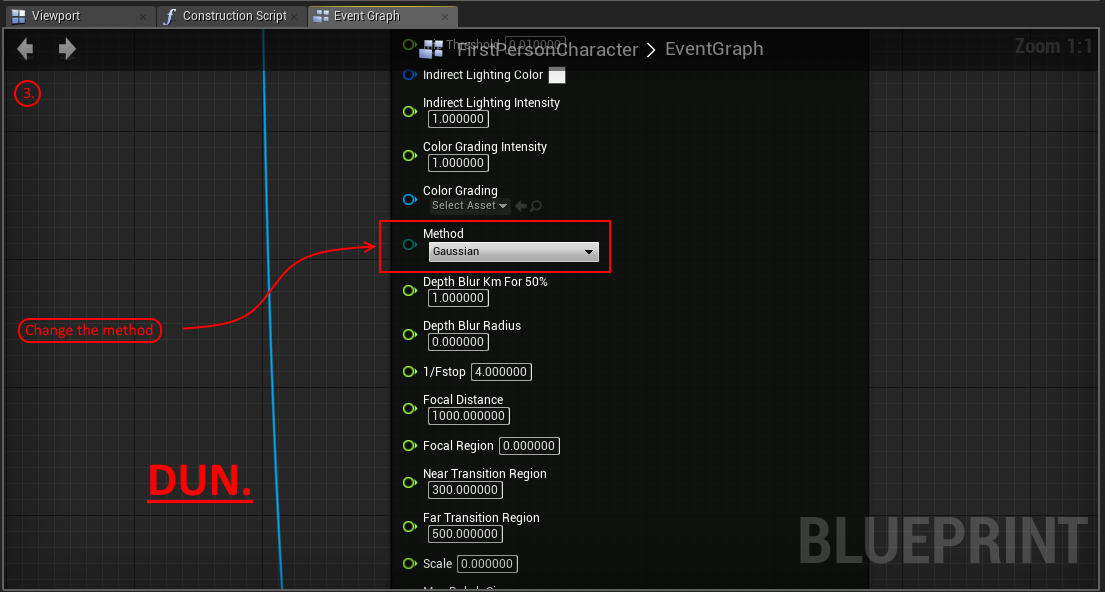Edit the Depth Blur Km For 50% value

click(x=458, y=298)
